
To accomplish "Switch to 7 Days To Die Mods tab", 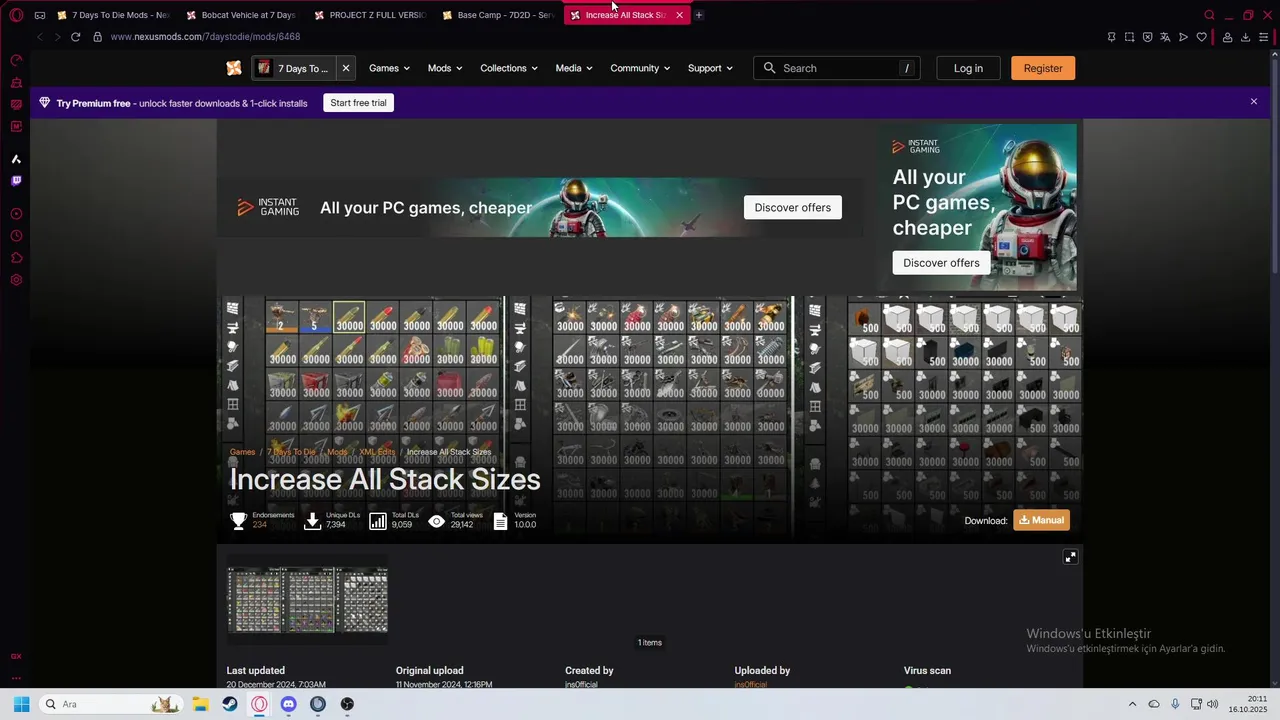I will pyautogui.click(x=113, y=15).
